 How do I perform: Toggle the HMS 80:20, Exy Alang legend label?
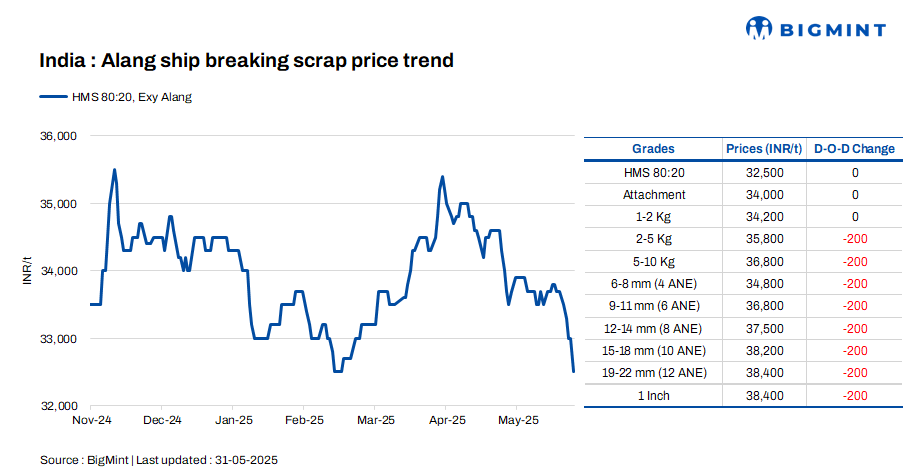(x=130, y=97)
